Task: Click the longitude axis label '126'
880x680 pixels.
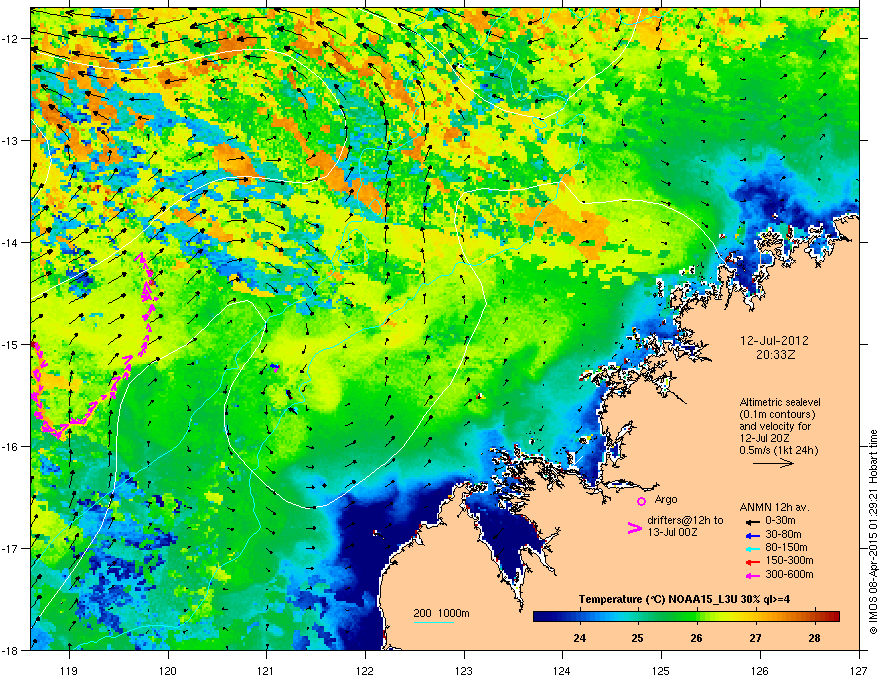Action: tap(760, 670)
